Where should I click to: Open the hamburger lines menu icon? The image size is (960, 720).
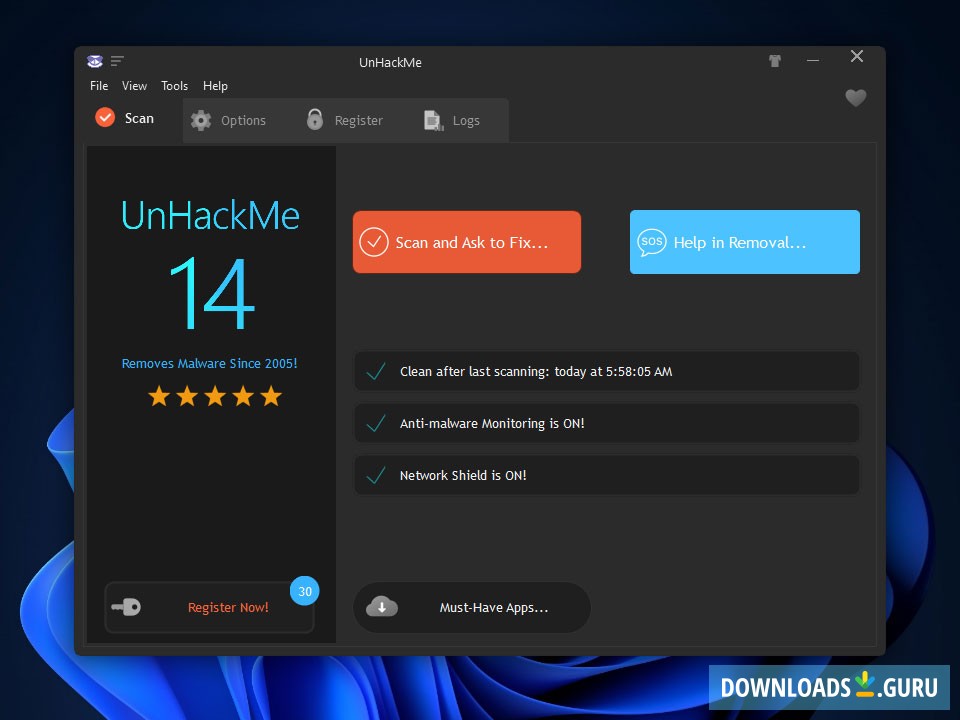118,61
